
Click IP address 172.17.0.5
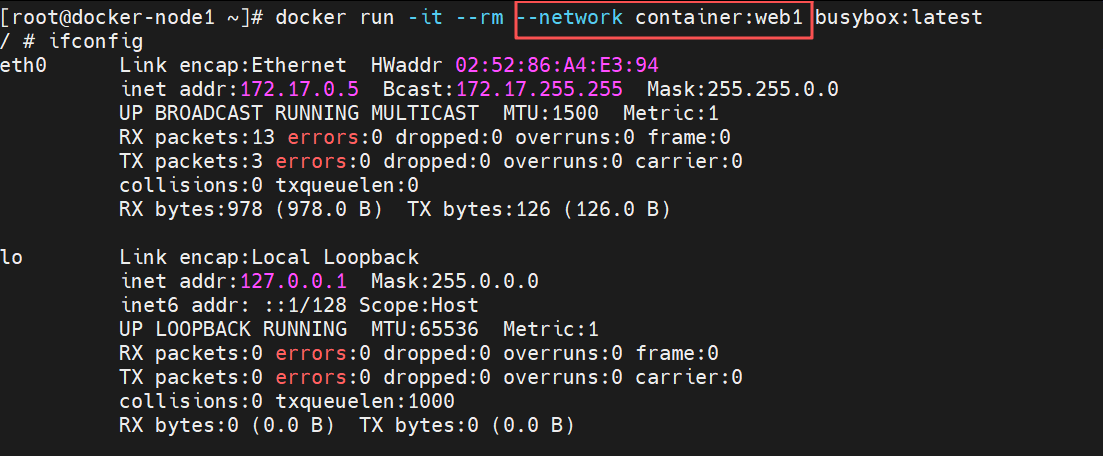300,89
